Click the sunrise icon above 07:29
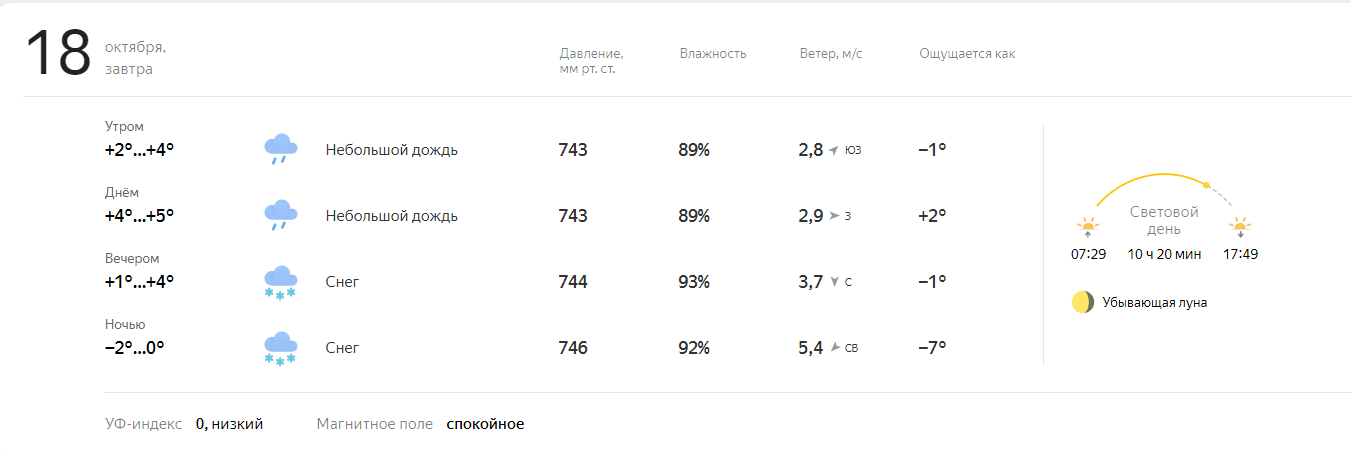Screen dimensions: 1351x452 pyautogui.click(x=1088, y=228)
